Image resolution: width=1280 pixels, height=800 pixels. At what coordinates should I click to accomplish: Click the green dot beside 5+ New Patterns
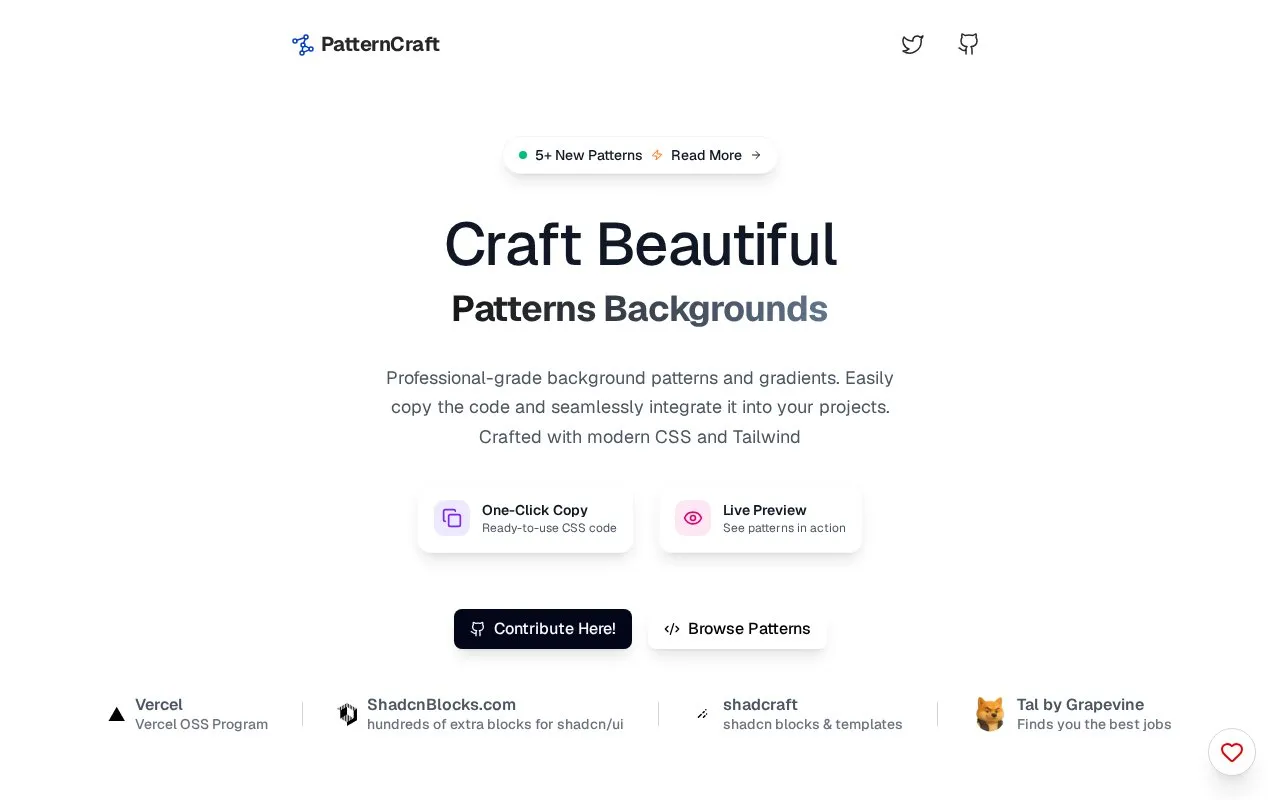tap(523, 155)
